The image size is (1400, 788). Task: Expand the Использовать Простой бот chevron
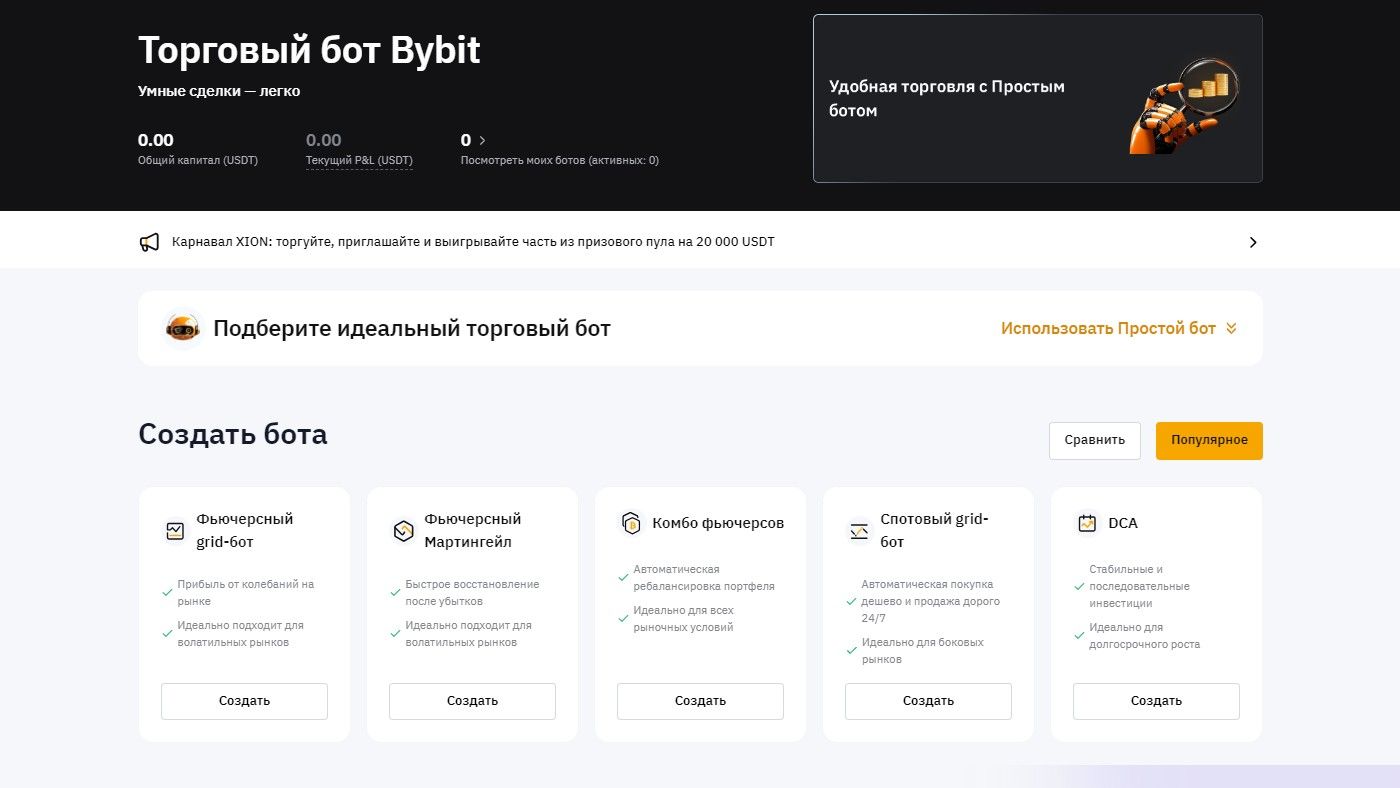[1231, 328]
